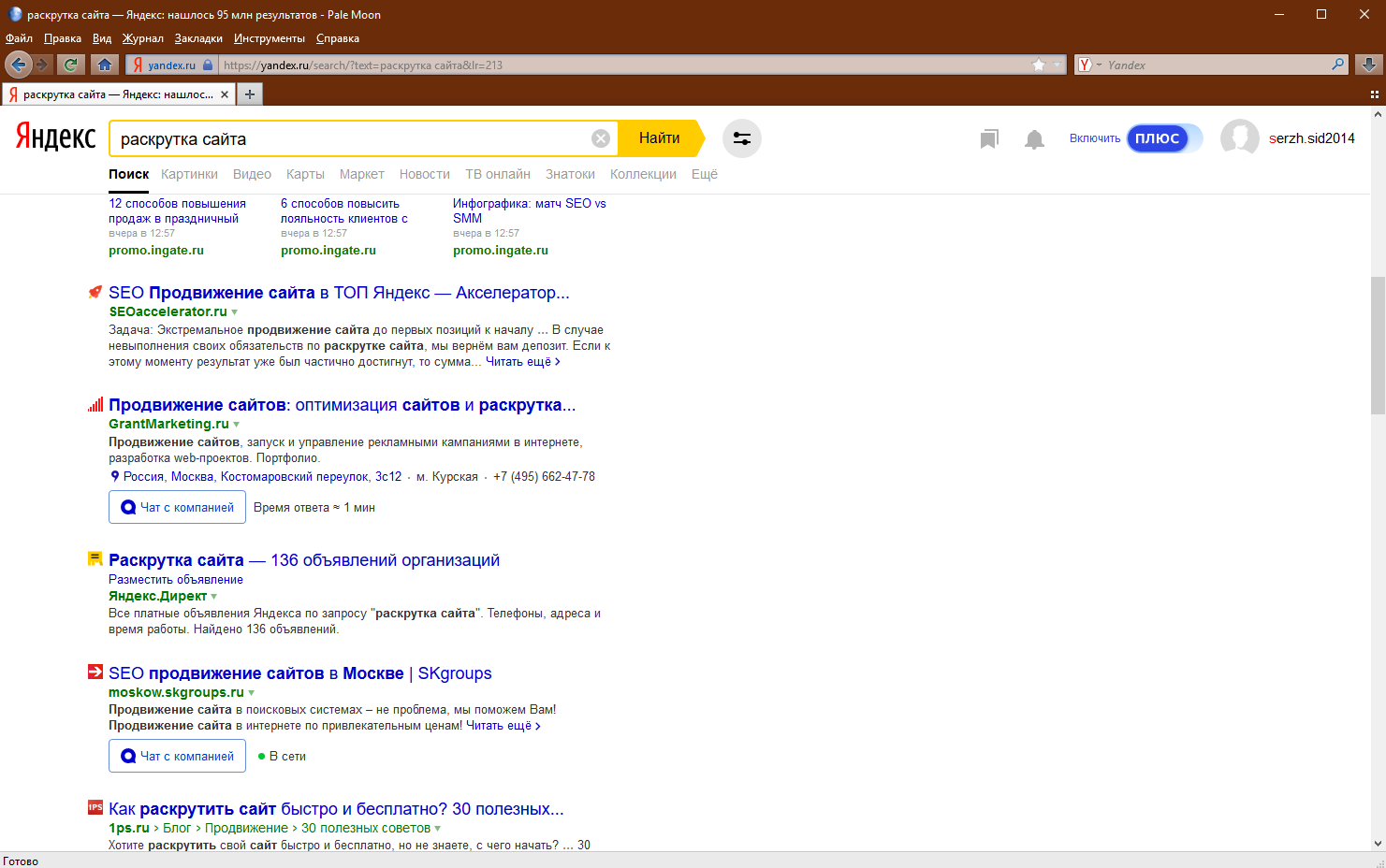Open the Справка menu

pos(338,38)
